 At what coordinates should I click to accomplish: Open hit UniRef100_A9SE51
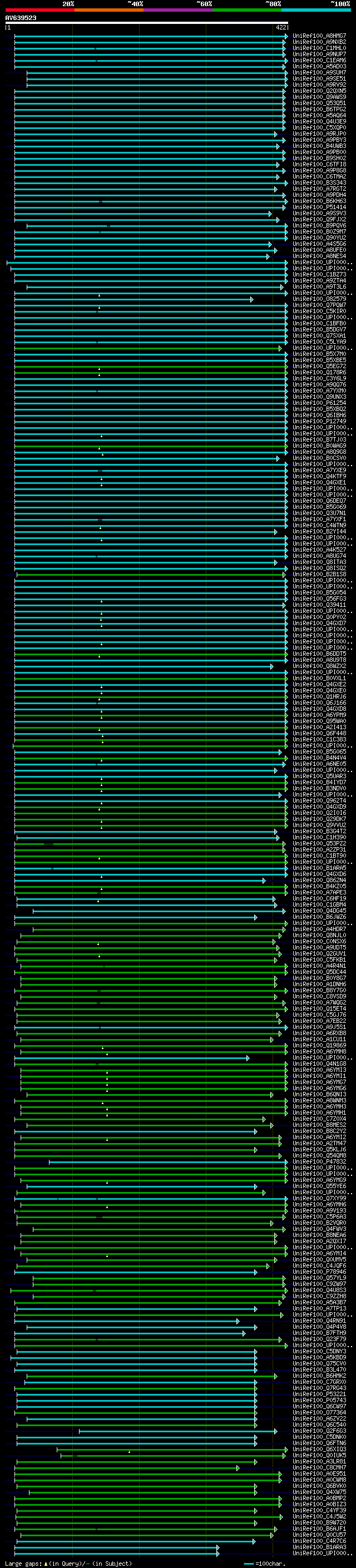coord(319,78)
